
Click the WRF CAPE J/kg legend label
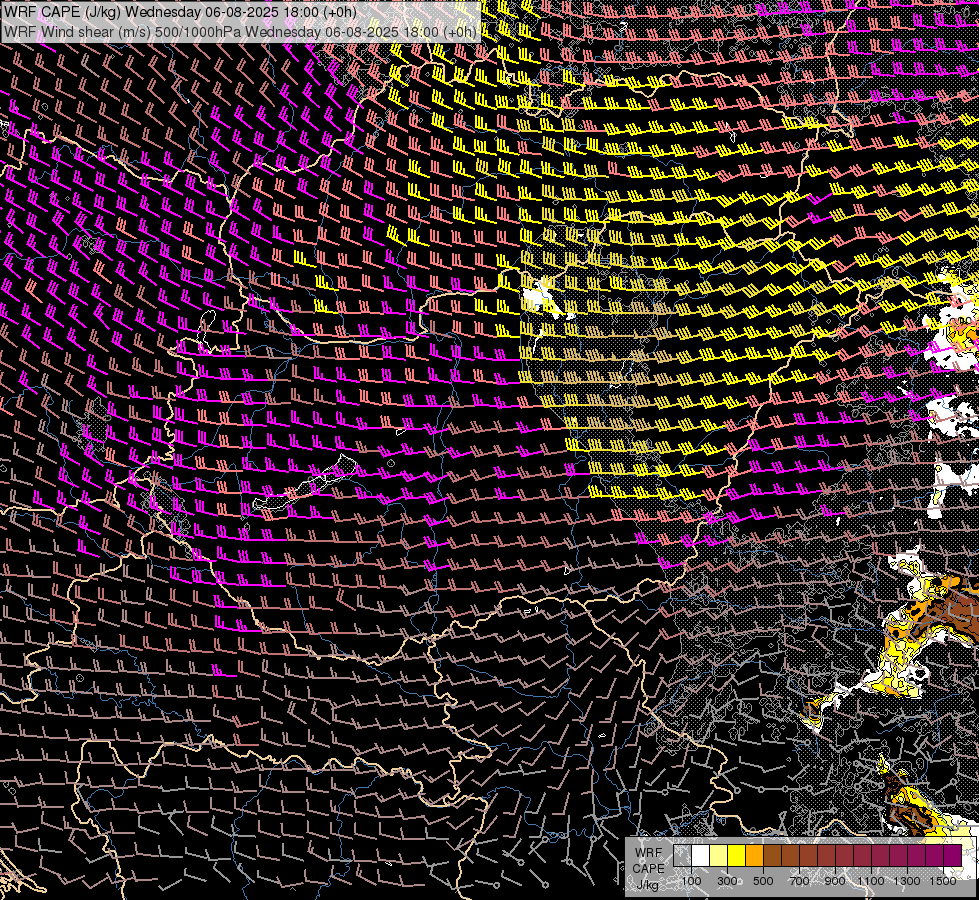point(648,869)
